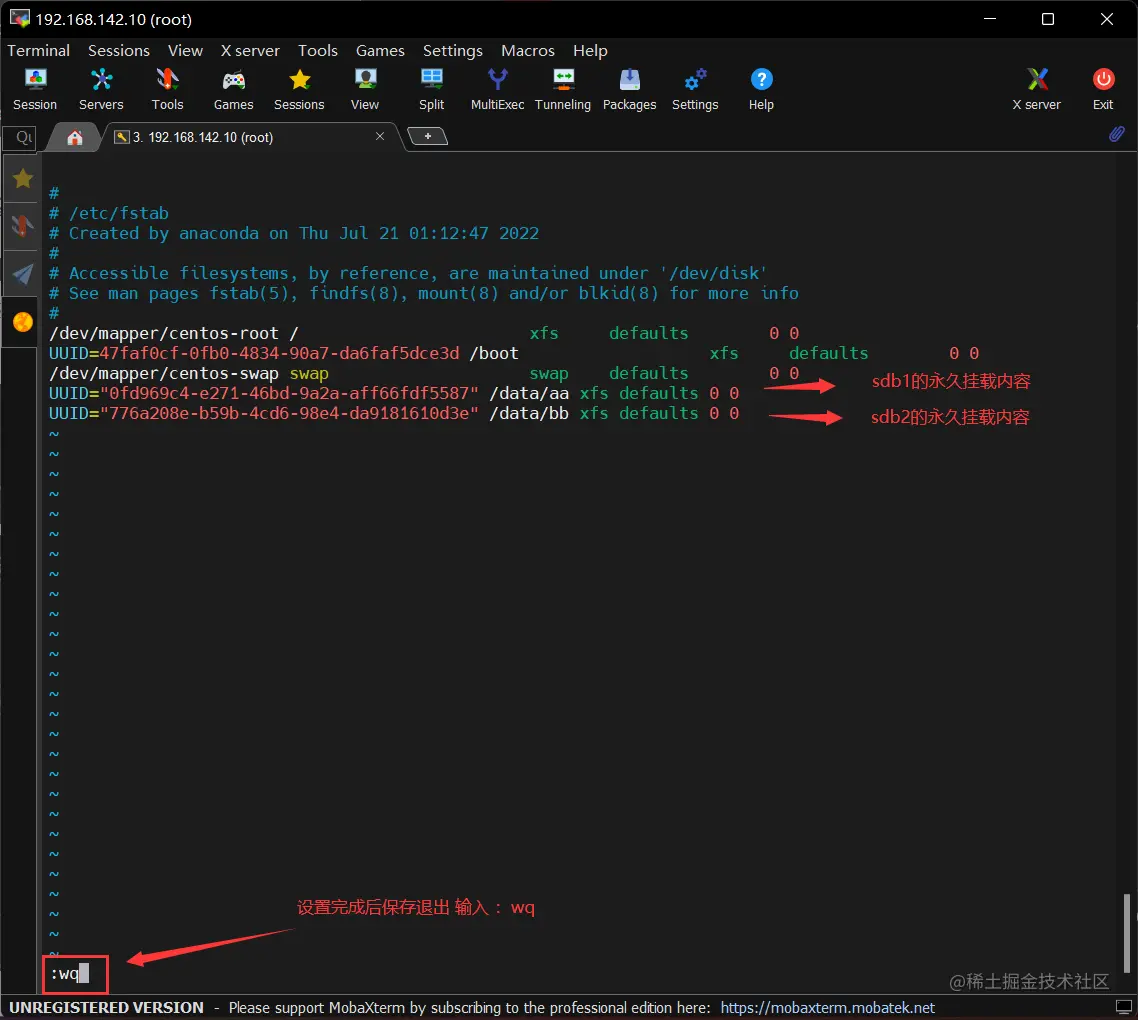Click the ':wq' vim command line

coord(70,974)
